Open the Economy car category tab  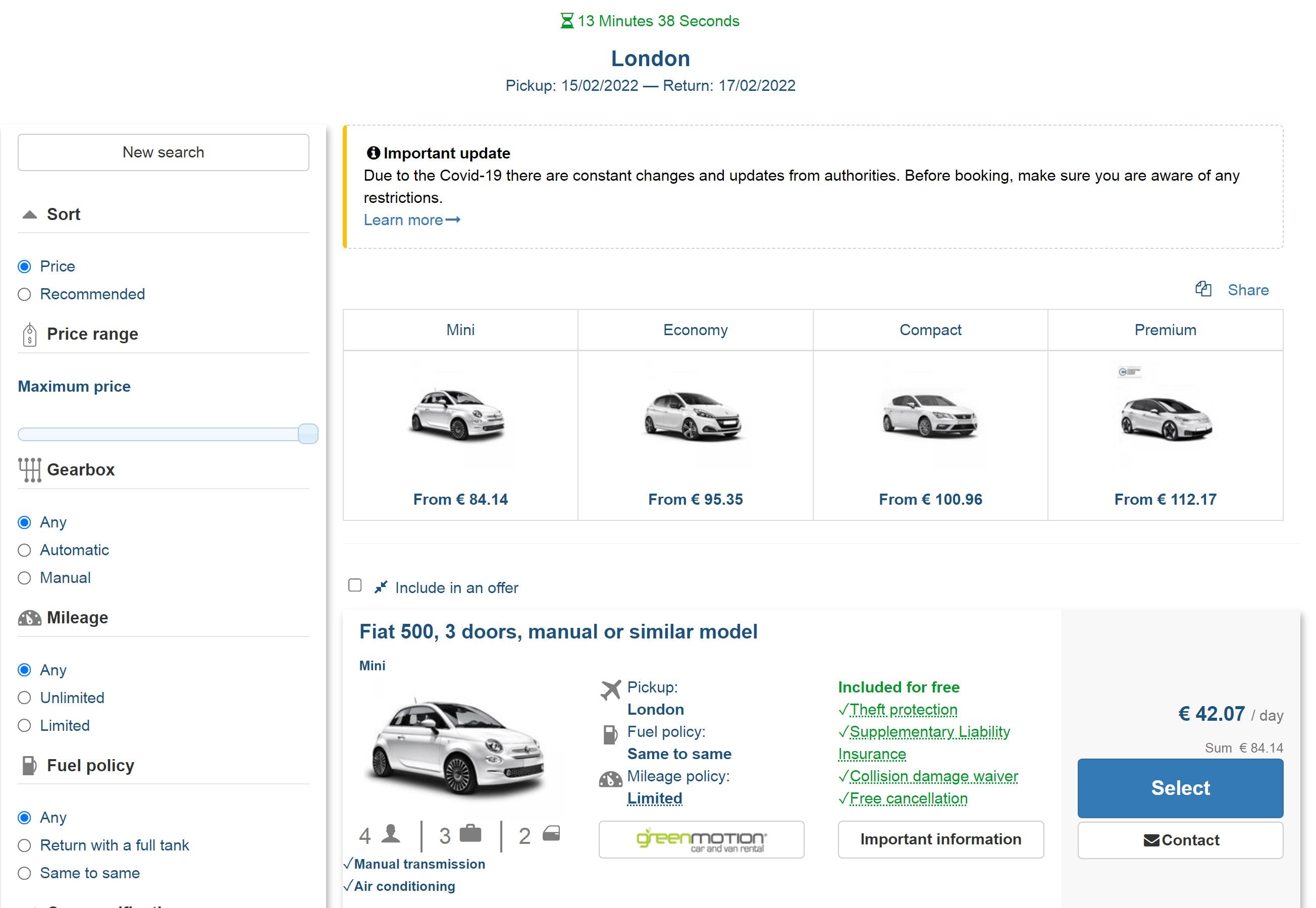pyautogui.click(x=695, y=330)
